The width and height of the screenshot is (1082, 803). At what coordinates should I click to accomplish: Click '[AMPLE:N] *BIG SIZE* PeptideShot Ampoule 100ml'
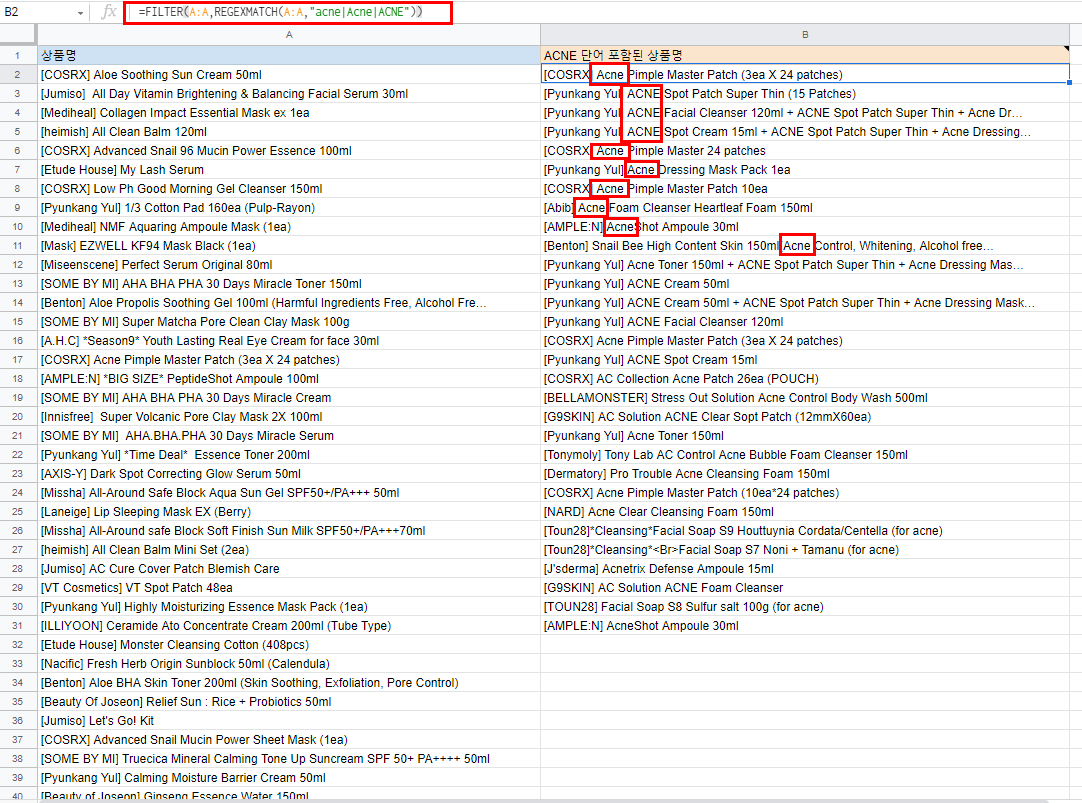point(289,379)
